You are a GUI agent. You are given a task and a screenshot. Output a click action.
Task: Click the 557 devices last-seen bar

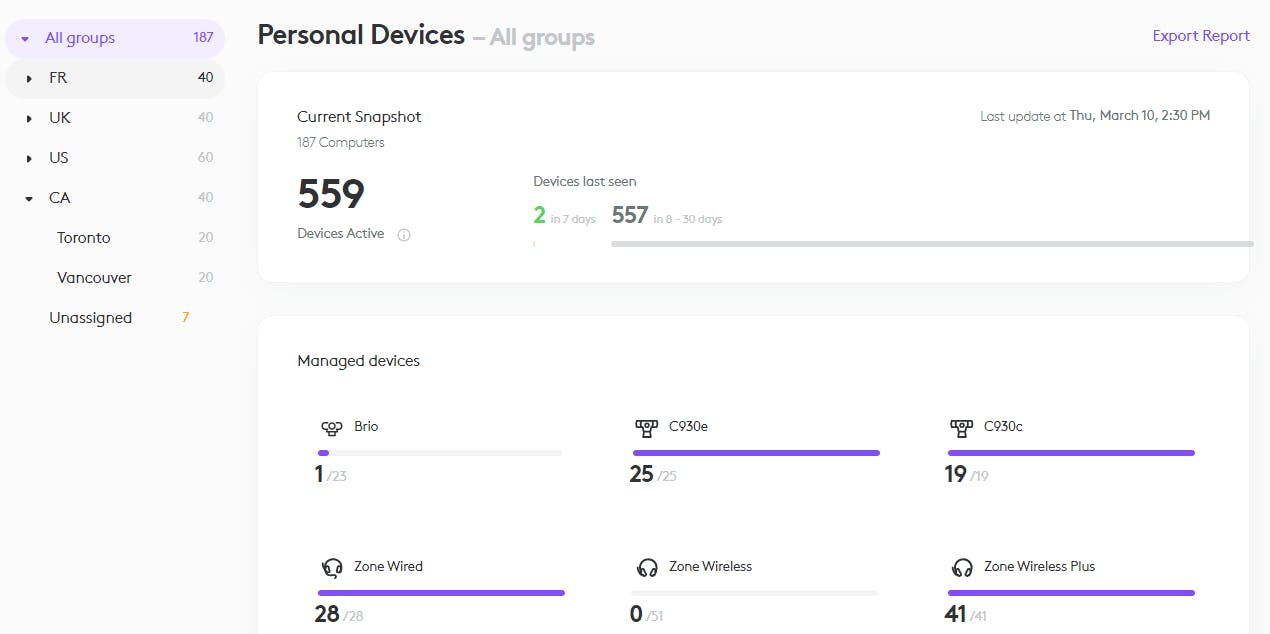pos(931,243)
